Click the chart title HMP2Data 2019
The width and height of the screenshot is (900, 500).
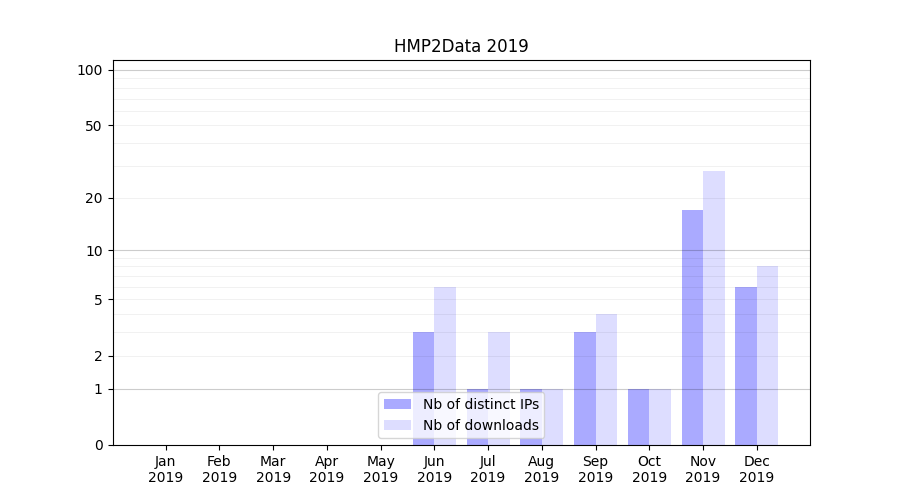click(x=460, y=46)
